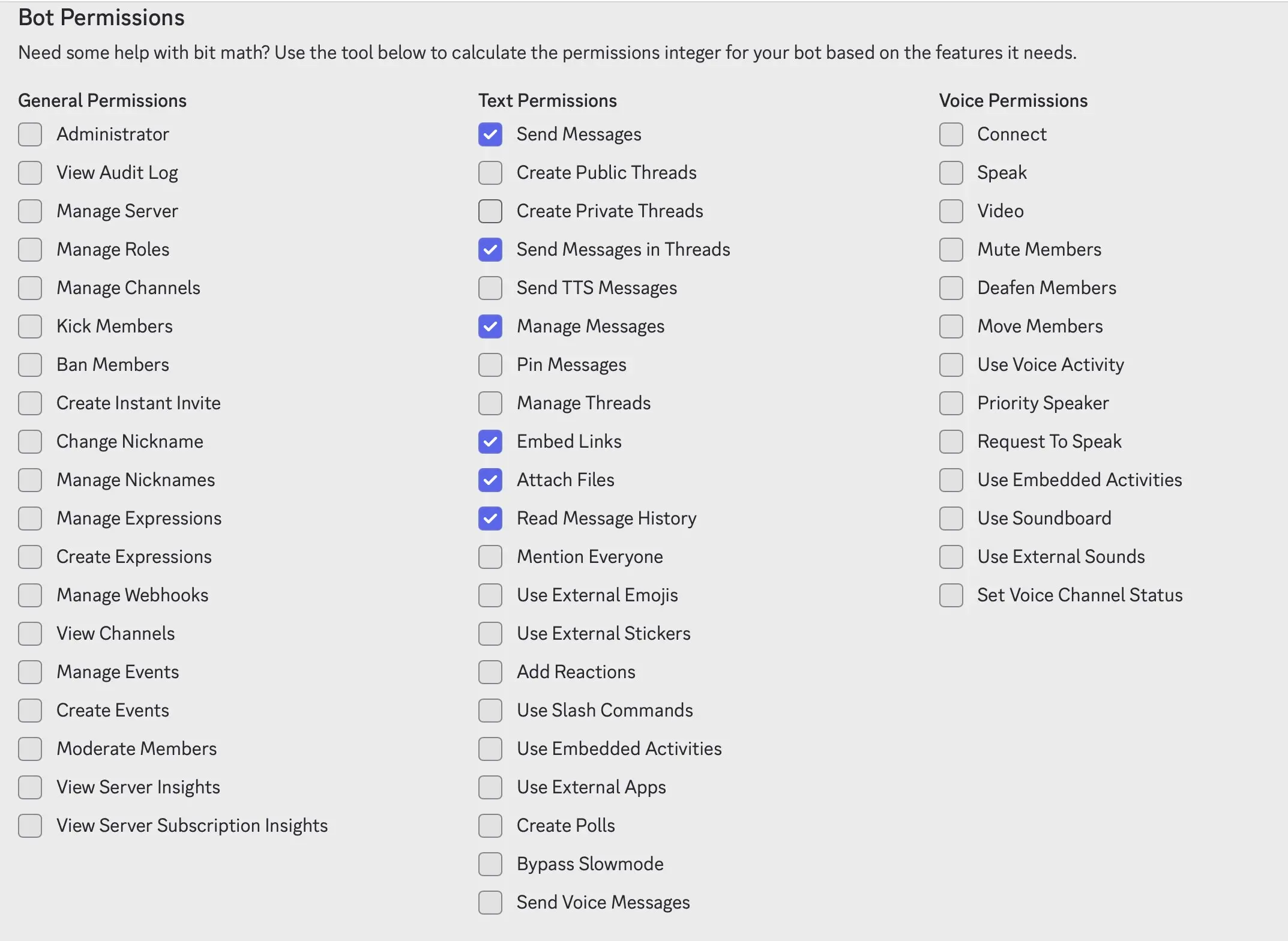The height and width of the screenshot is (941, 1288).
Task: Check the Pin Messages permission
Action: point(490,365)
